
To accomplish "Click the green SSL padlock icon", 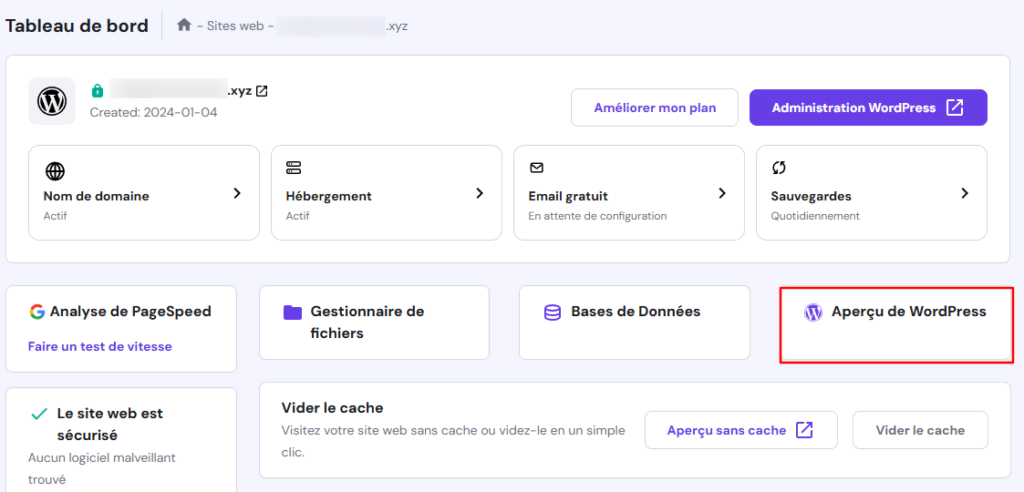I will coord(97,91).
